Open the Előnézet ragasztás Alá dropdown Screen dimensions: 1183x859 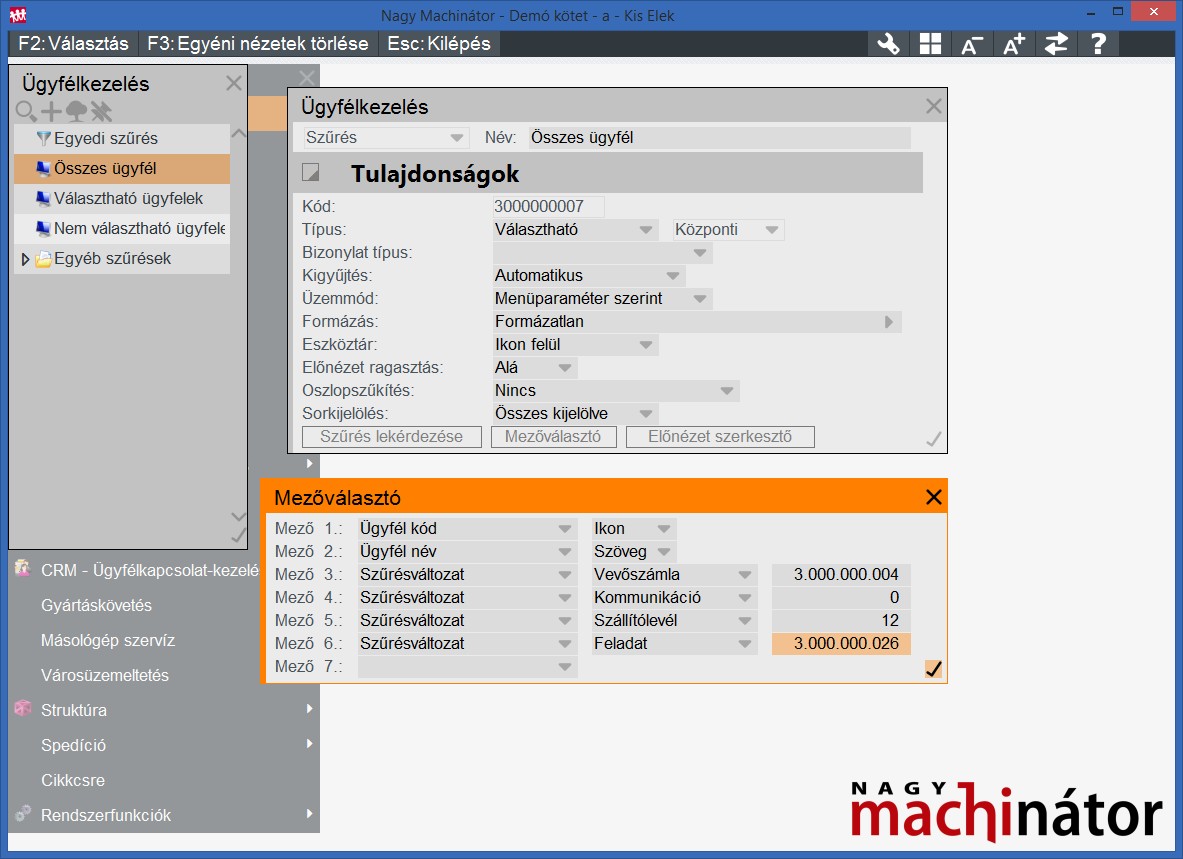click(x=565, y=368)
